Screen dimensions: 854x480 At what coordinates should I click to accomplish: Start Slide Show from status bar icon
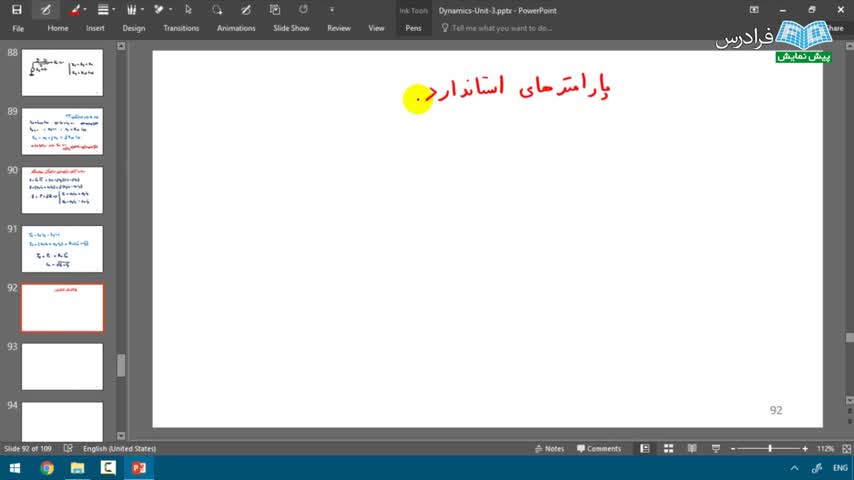tap(716, 448)
